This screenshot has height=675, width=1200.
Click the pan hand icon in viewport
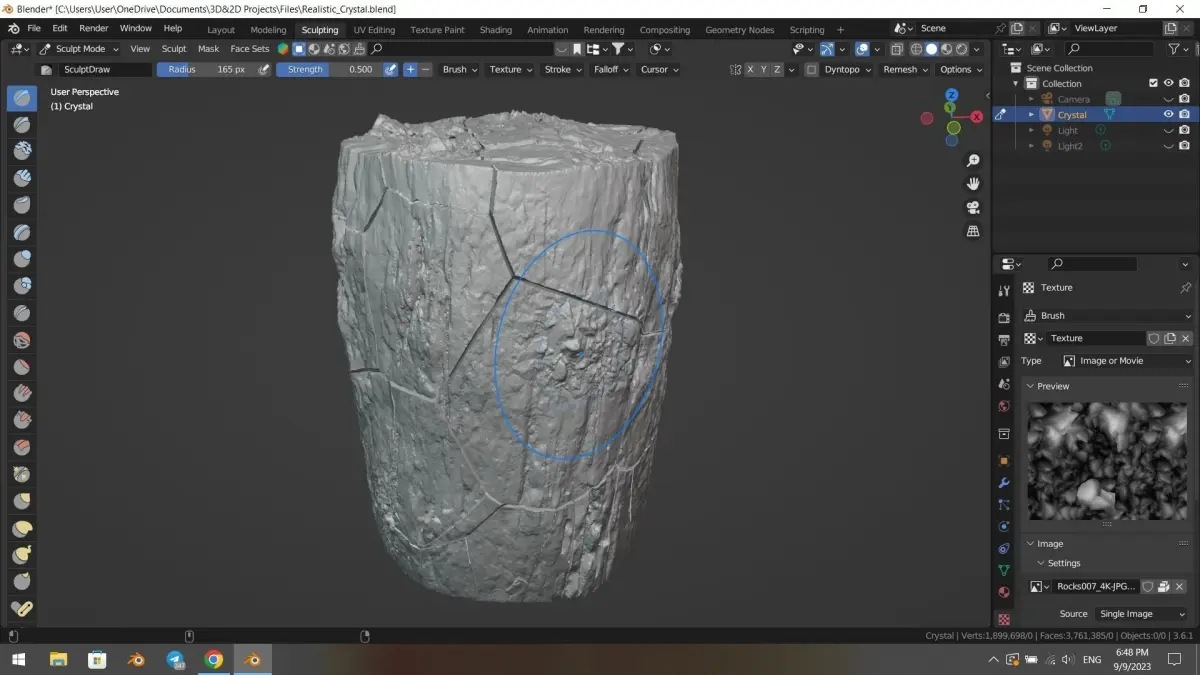click(972, 184)
